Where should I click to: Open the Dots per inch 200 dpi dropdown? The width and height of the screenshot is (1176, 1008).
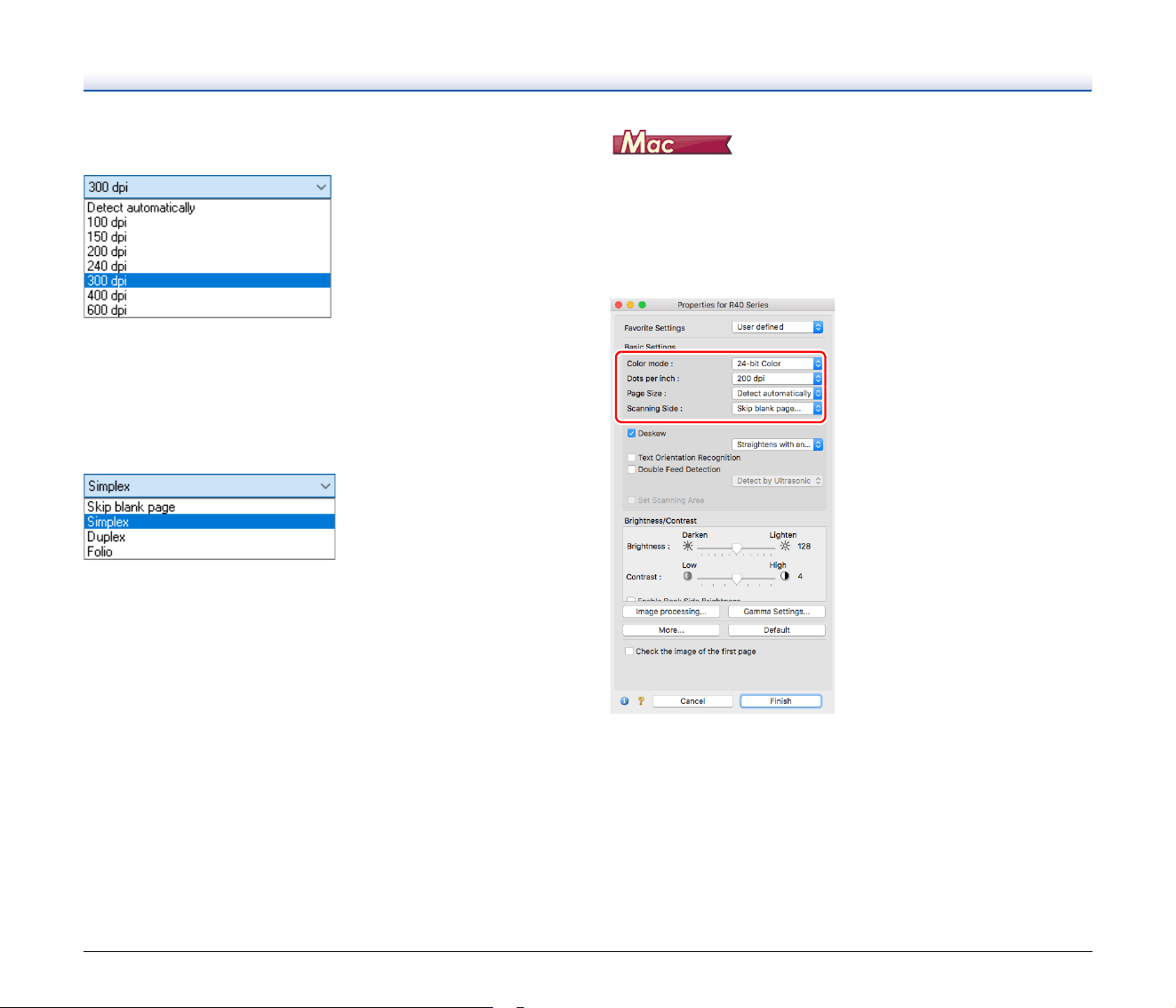[x=778, y=379]
